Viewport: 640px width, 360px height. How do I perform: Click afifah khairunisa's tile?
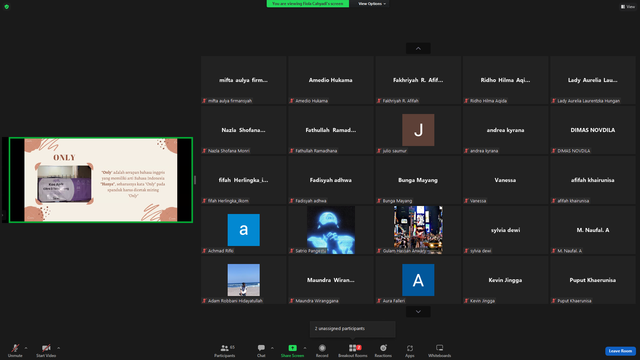tap(593, 180)
